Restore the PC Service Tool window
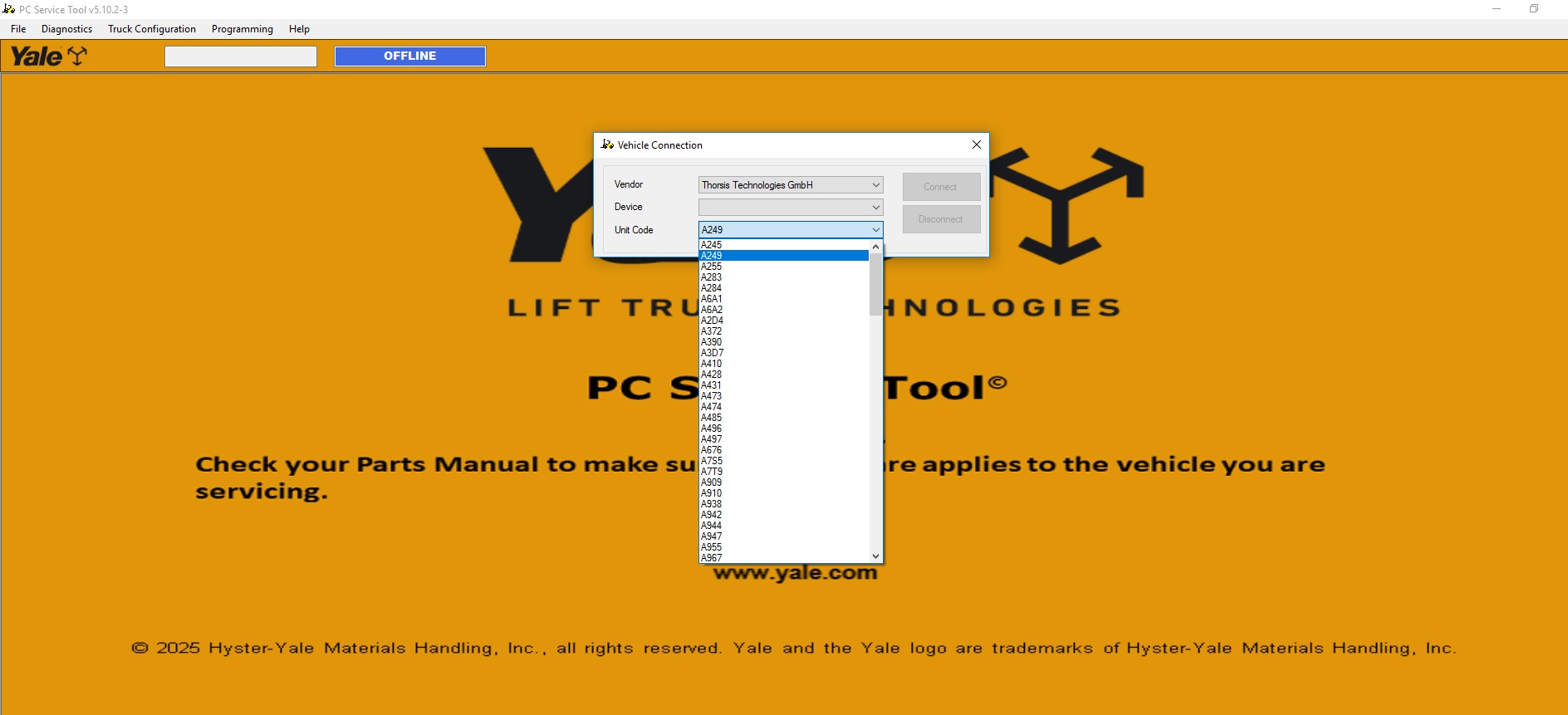The image size is (1568, 715). point(1534,9)
